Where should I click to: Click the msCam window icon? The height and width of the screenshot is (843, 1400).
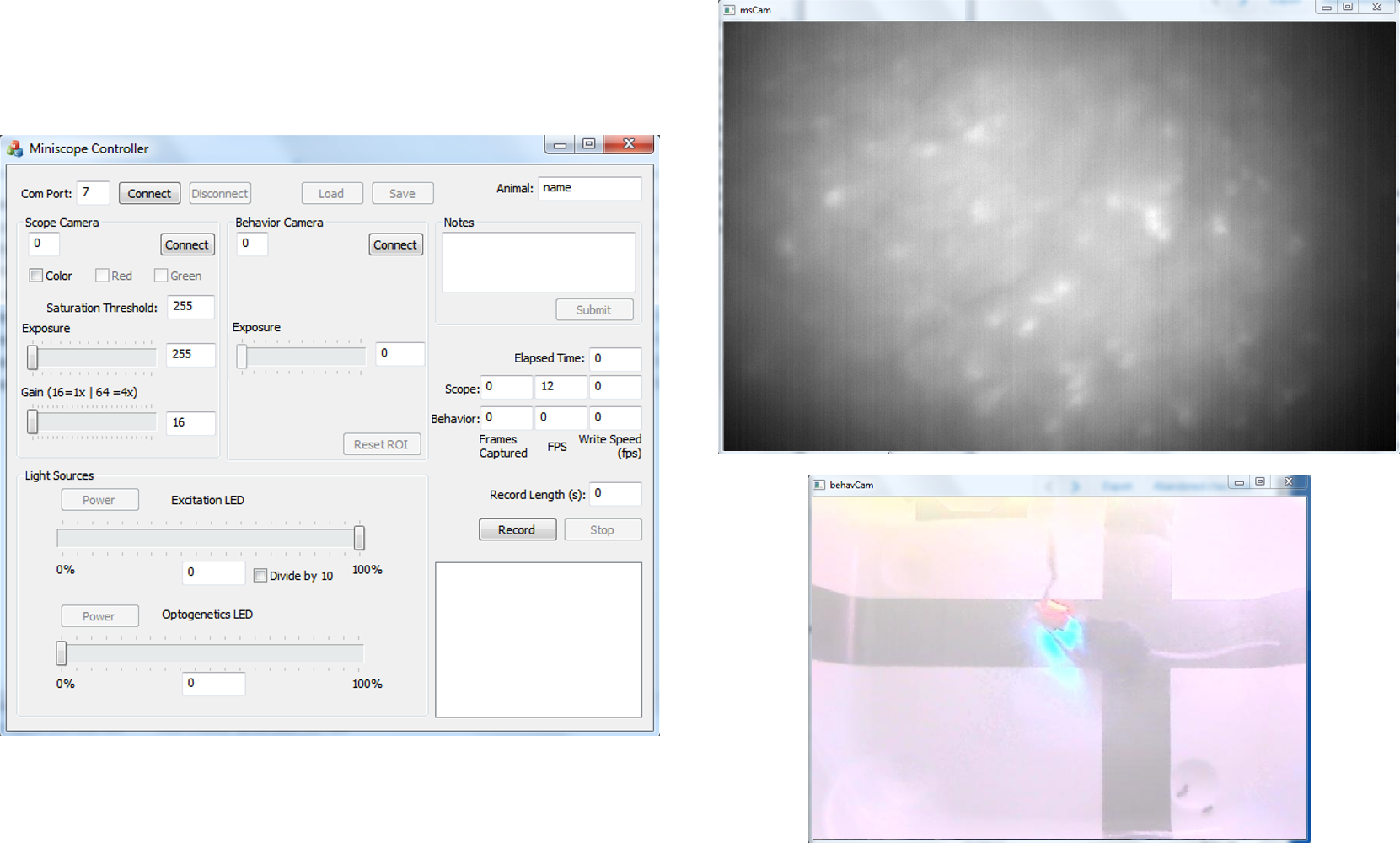pyautogui.click(x=730, y=10)
